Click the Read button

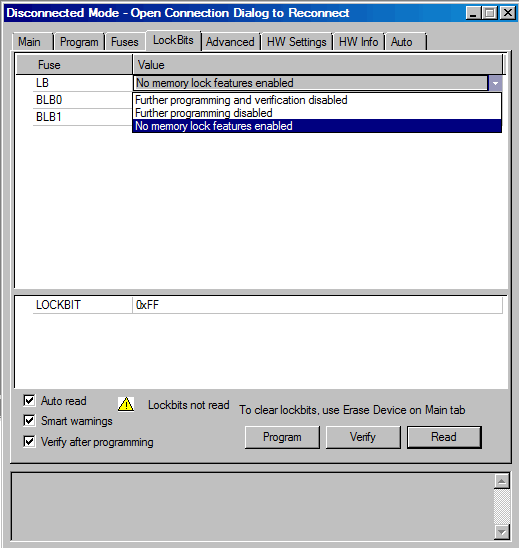click(x=444, y=437)
